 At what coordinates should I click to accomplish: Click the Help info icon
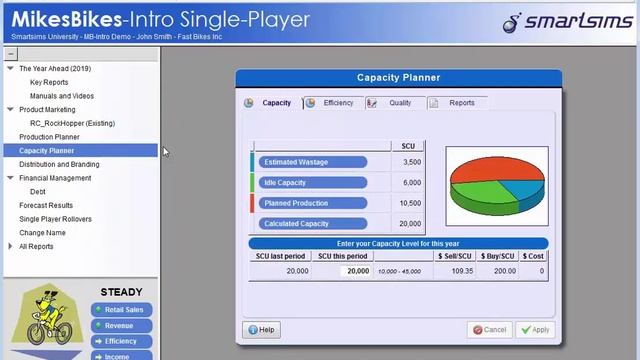(253, 330)
